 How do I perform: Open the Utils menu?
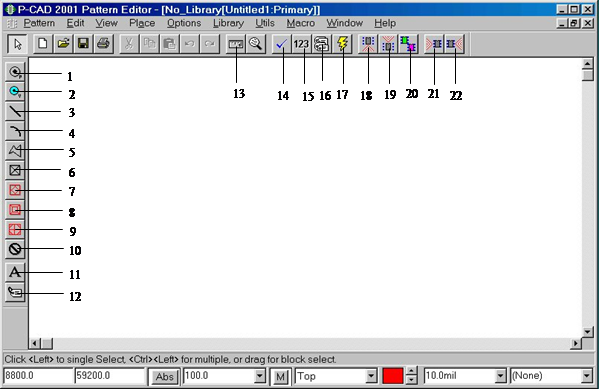(265, 23)
